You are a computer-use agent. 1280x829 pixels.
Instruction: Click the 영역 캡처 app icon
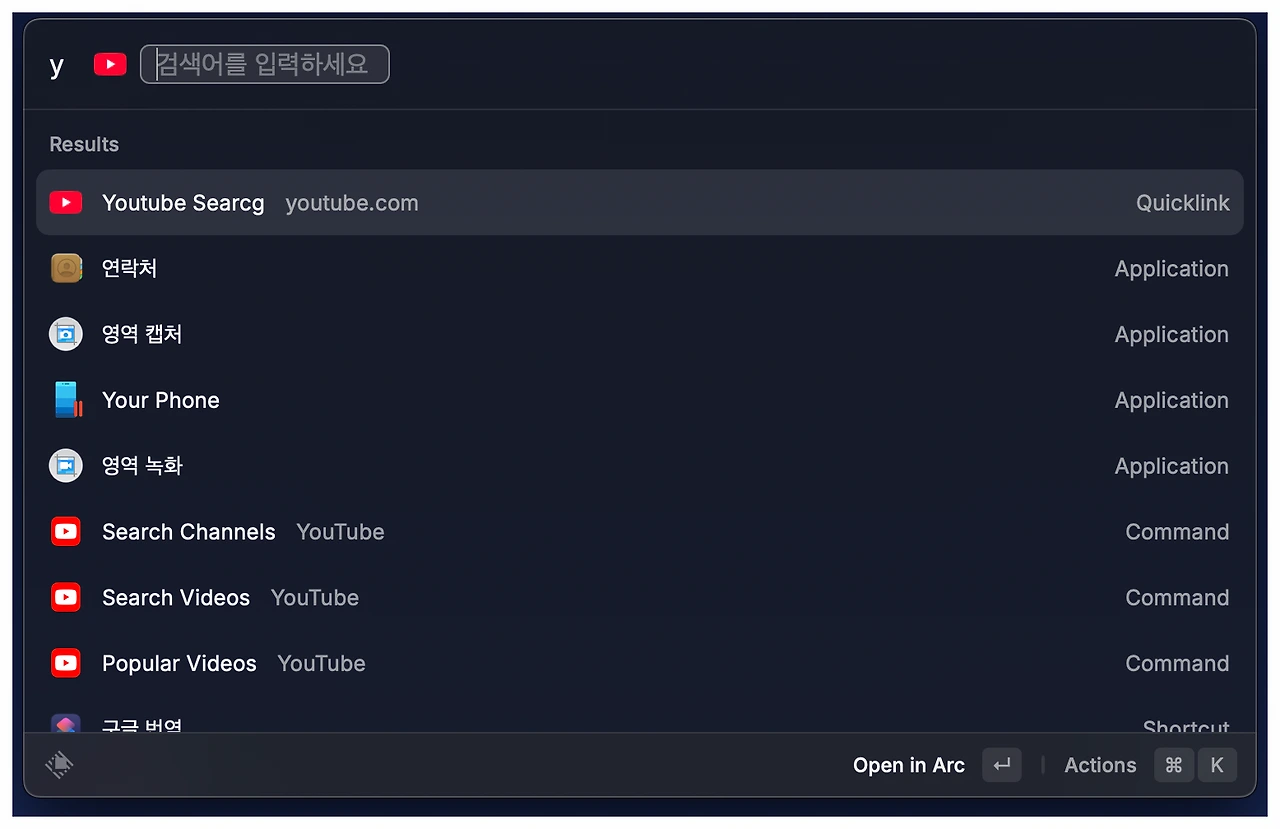click(66, 334)
